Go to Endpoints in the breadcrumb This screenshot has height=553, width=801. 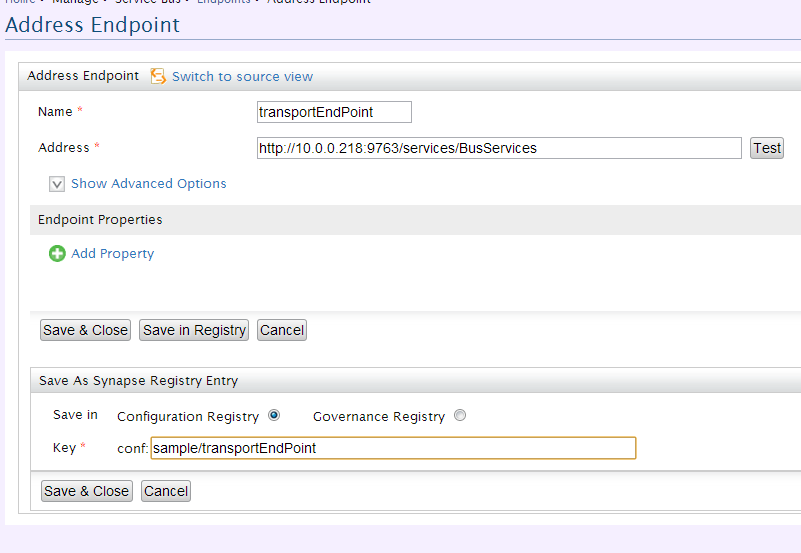pyautogui.click(x=224, y=2)
